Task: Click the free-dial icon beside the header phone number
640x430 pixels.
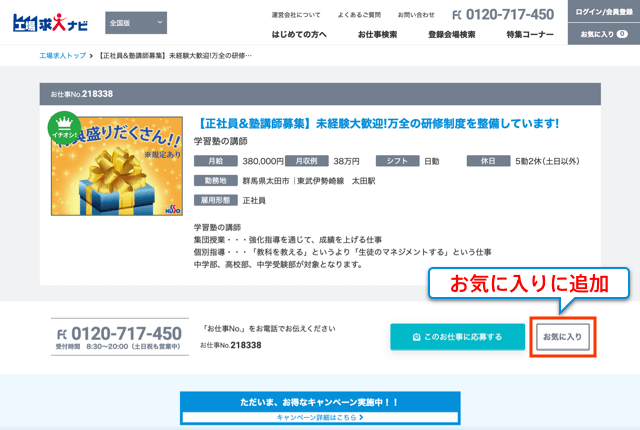Action: tap(458, 14)
